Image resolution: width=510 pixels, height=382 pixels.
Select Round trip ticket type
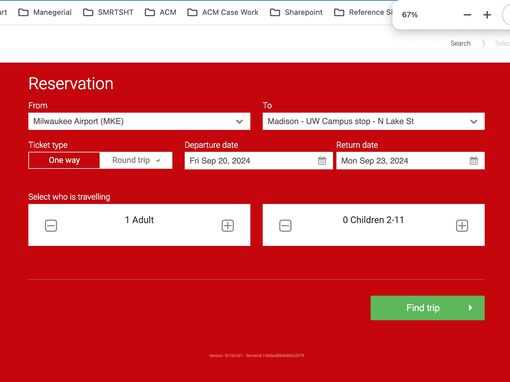click(x=136, y=160)
